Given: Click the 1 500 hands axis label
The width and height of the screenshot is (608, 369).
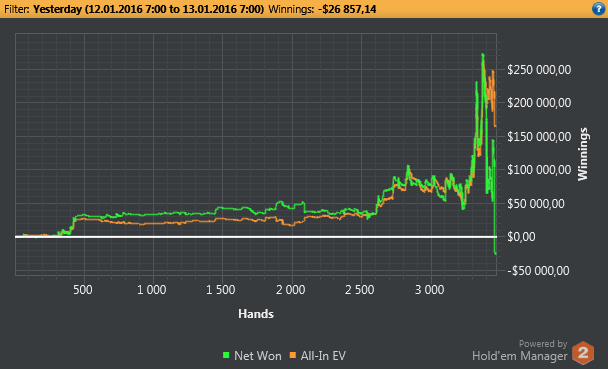Looking at the screenshot, I should click(221, 290).
